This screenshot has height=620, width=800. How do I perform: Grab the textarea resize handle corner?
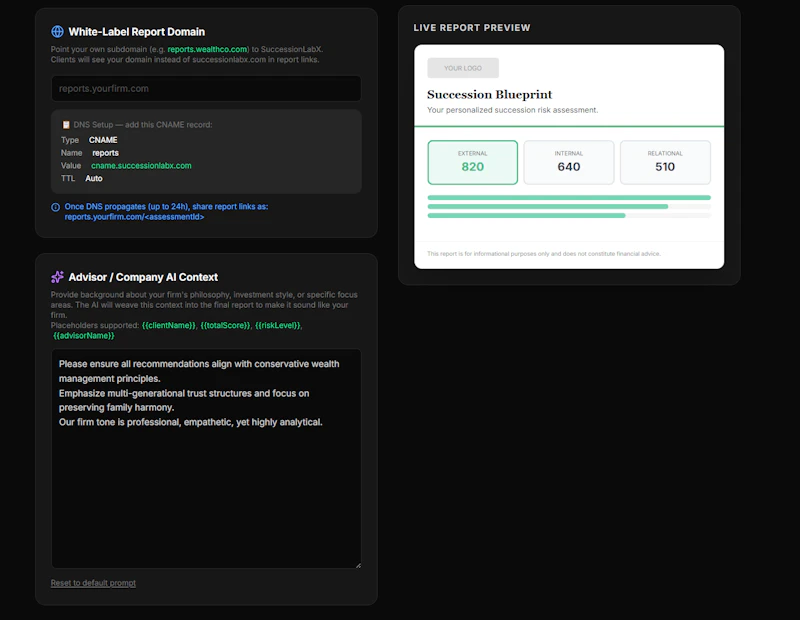(x=358, y=565)
